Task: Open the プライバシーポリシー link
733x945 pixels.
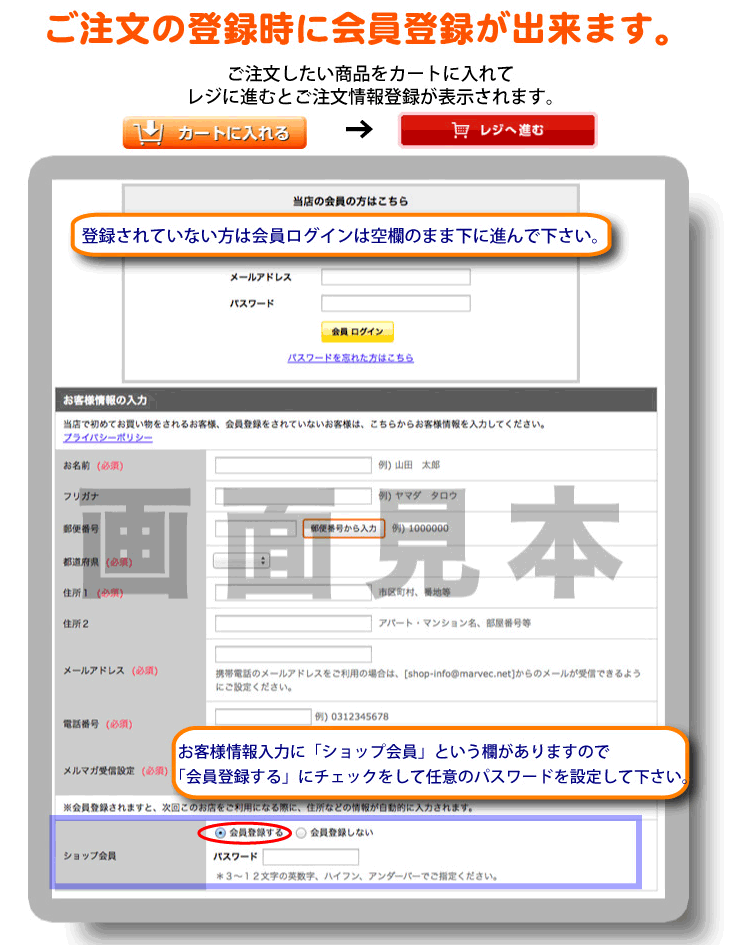Action: [108, 438]
